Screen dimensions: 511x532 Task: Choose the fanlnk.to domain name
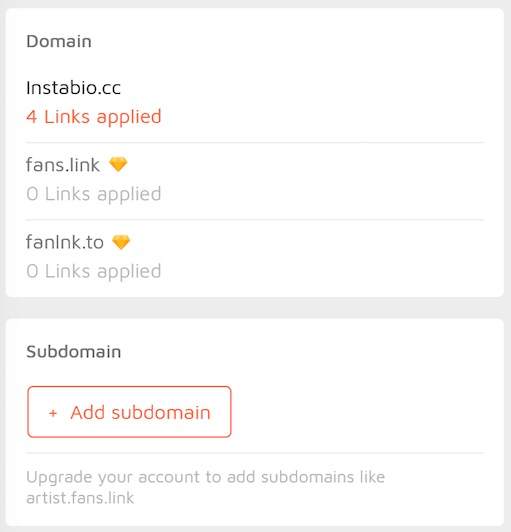[x=65, y=242]
